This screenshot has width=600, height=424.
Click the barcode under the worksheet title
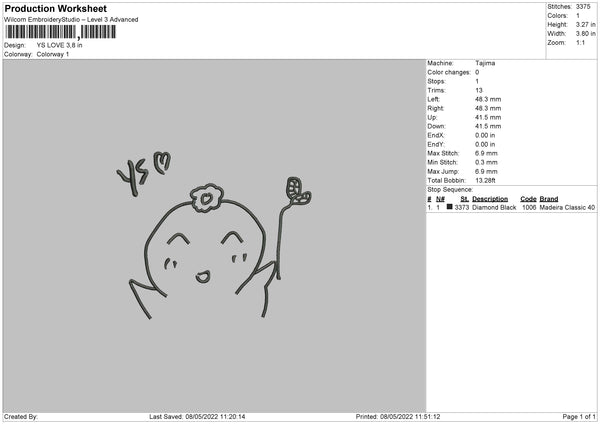pyautogui.click(x=60, y=32)
